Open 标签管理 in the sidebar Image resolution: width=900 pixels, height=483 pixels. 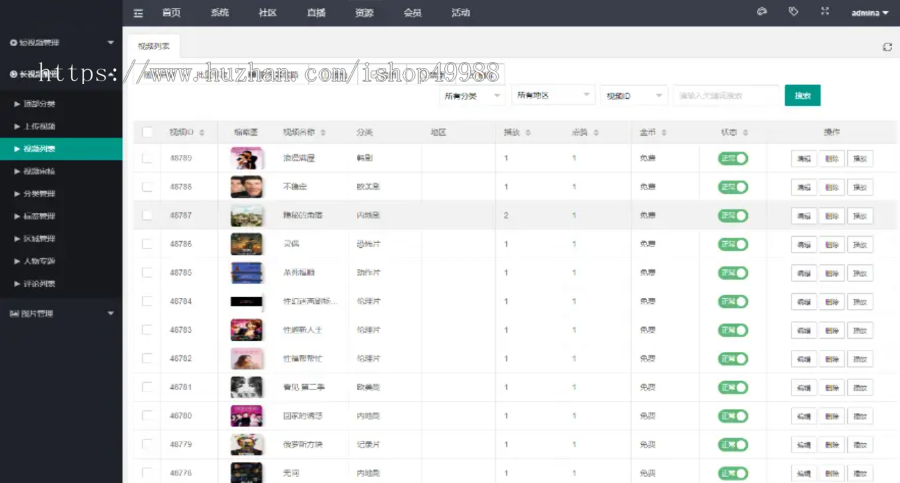pos(61,216)
